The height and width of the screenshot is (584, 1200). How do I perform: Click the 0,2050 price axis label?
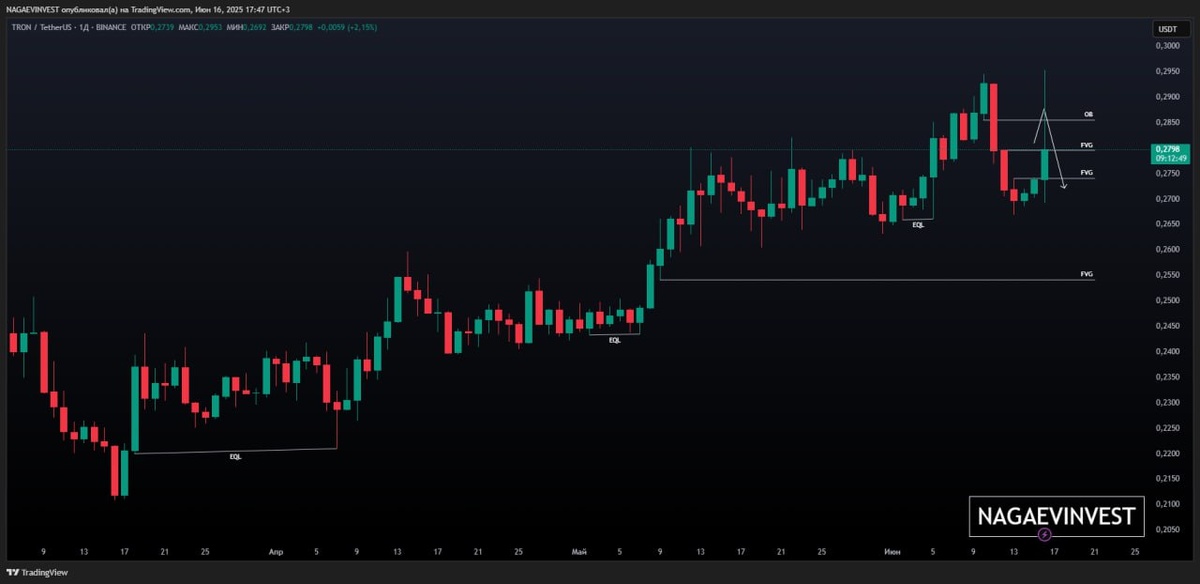(1166, 530)
